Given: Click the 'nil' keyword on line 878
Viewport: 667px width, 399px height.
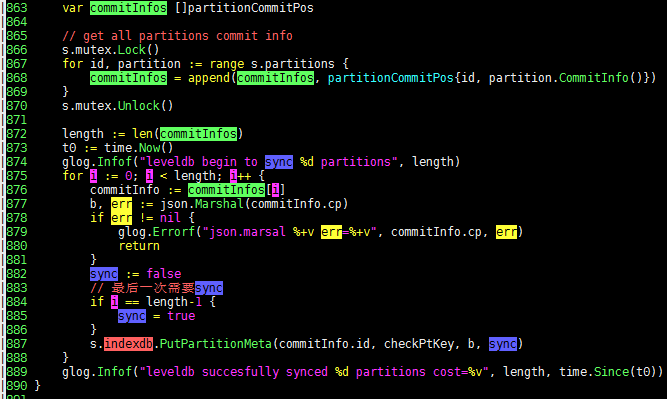Looking at the screenshot, I should pyautogui.click(x=170, y=218).
